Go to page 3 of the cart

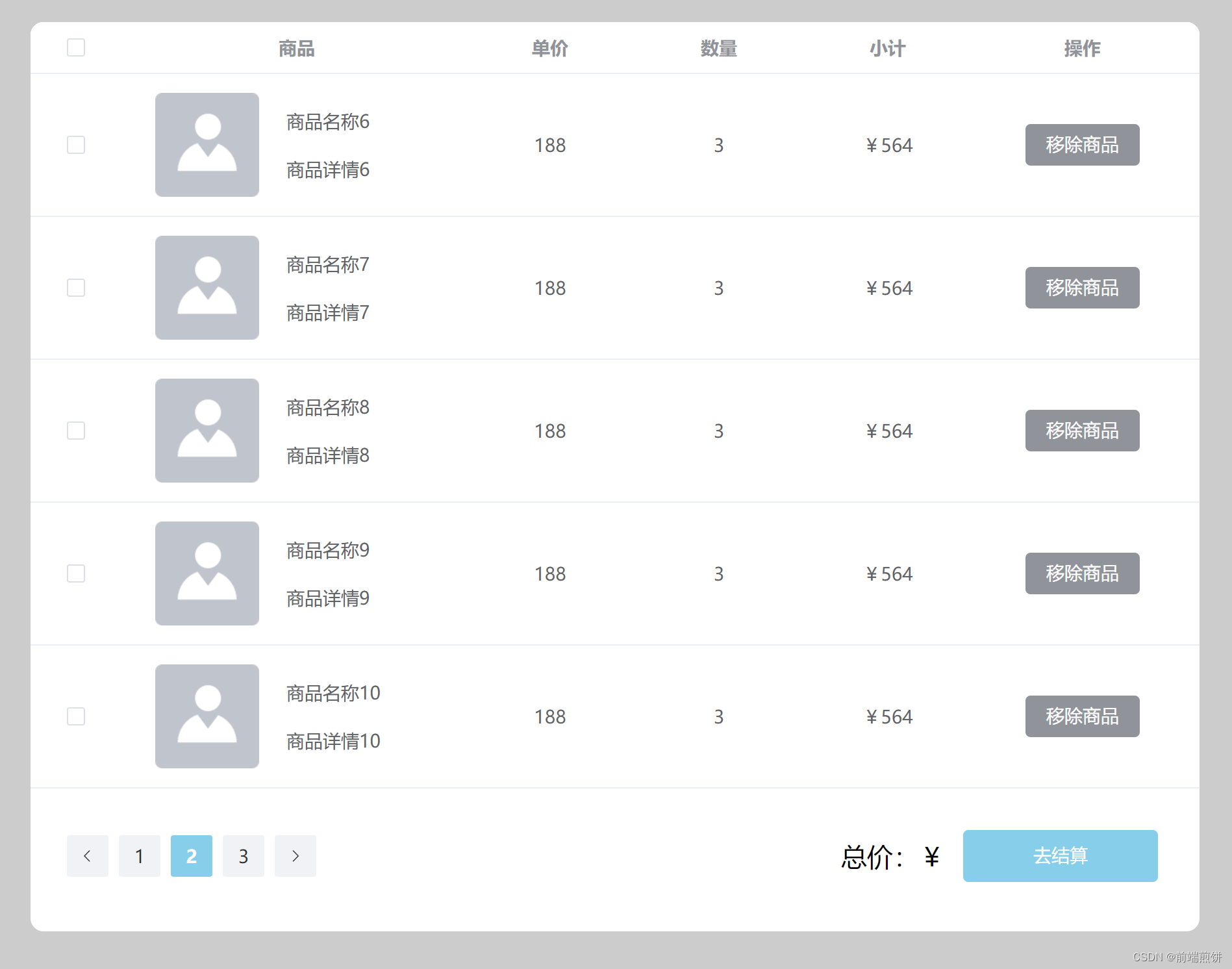click(x=243, y=856)
